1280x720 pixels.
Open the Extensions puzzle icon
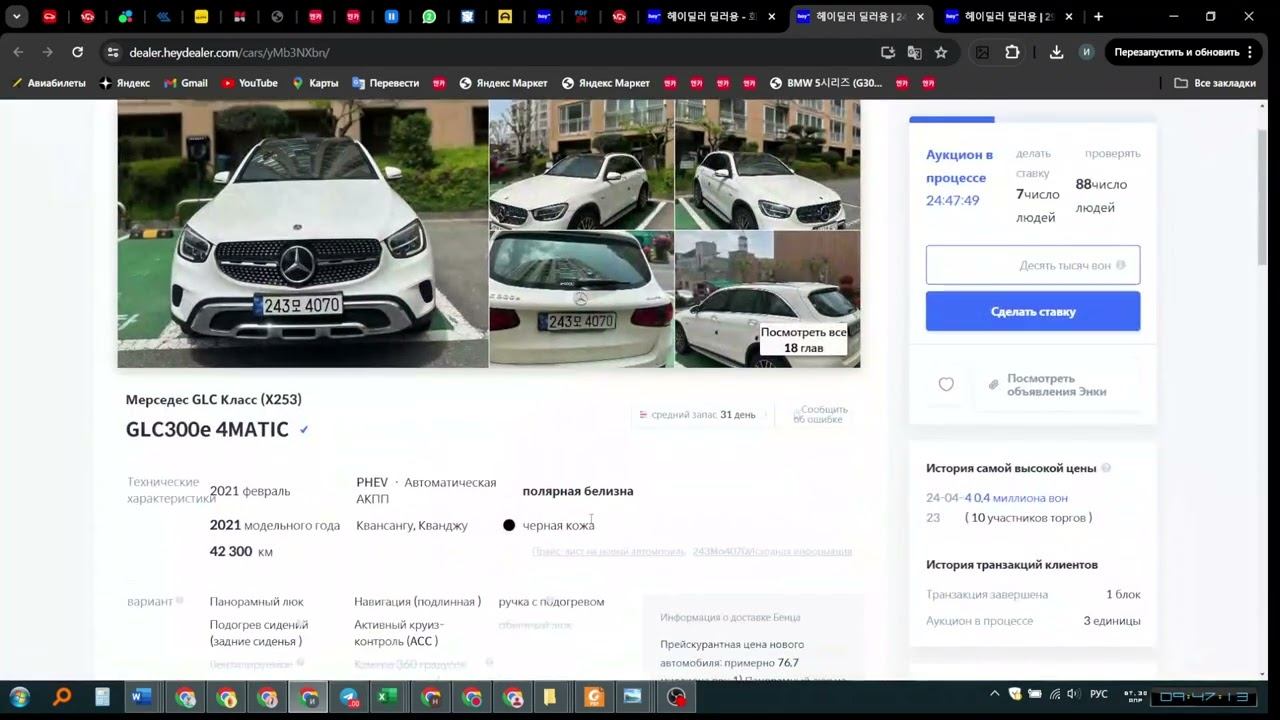pyautogui.click(x=1012, y=52)
